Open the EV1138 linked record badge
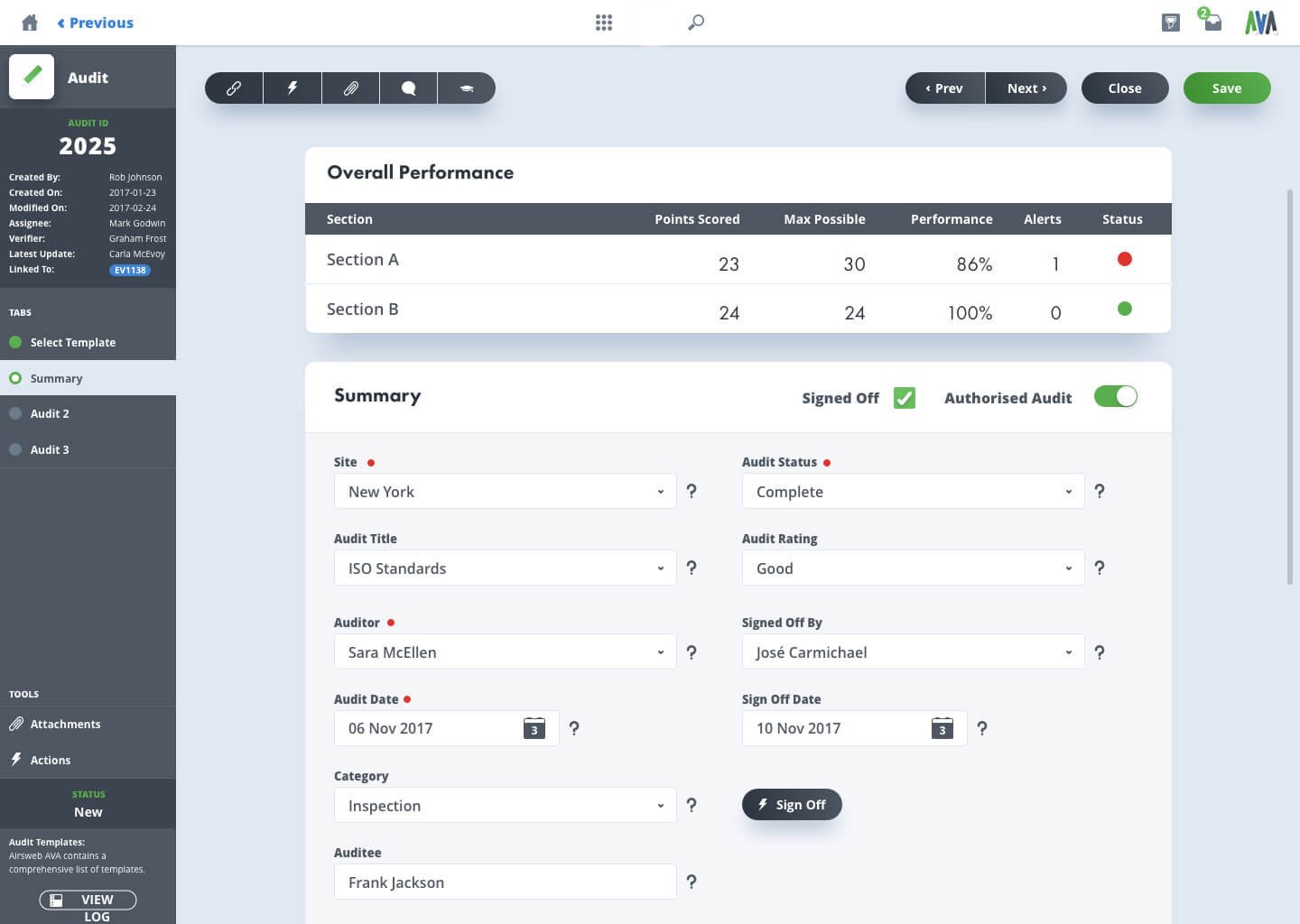Viewport: 1300px width, 924px height. coord(130,270)
